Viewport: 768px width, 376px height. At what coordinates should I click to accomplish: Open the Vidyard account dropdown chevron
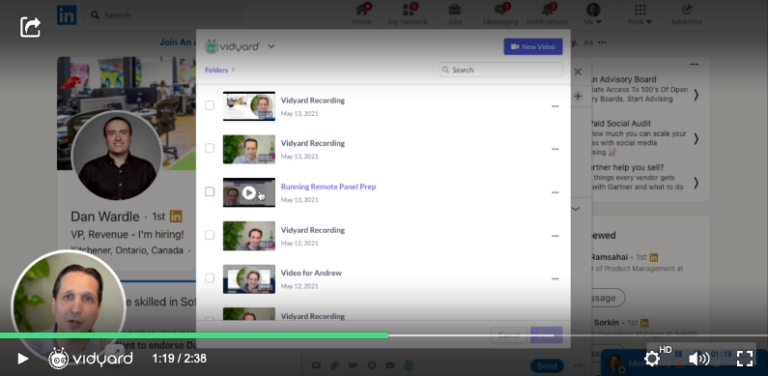coord(271,47)
